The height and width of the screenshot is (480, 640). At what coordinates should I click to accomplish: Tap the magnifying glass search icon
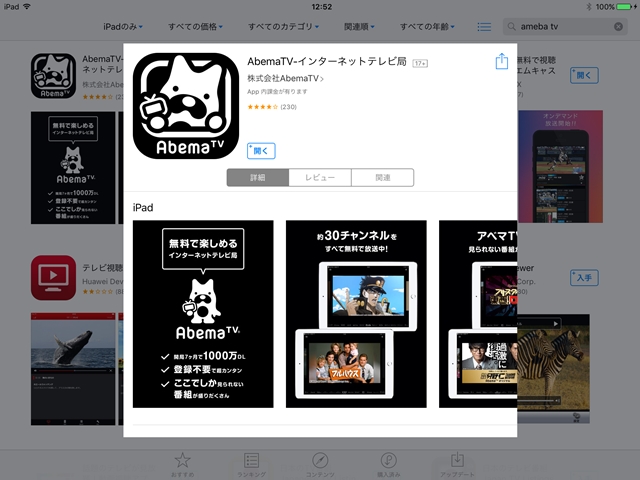(511, 27)
